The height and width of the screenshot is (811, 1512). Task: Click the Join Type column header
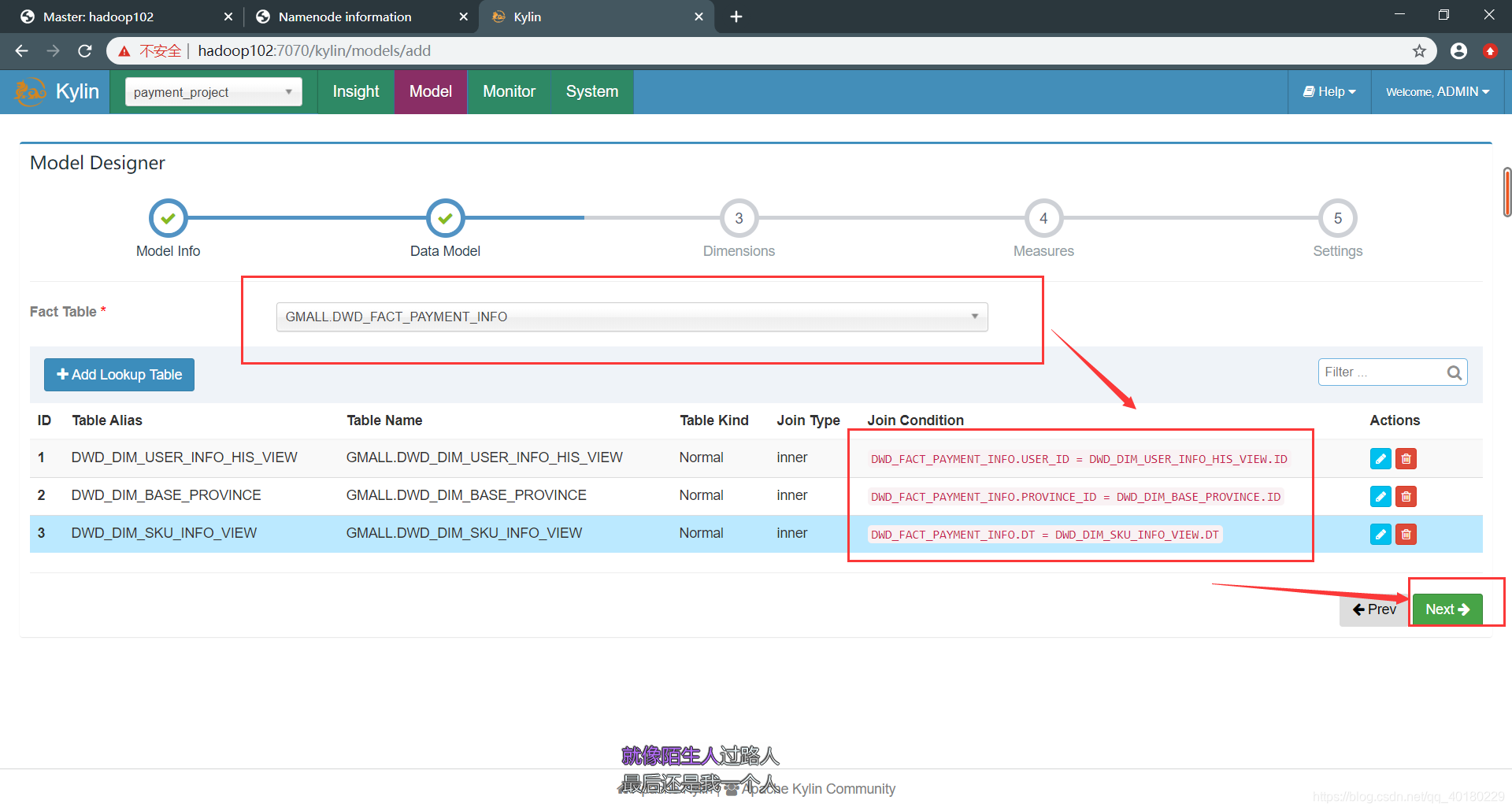point(808,420)
